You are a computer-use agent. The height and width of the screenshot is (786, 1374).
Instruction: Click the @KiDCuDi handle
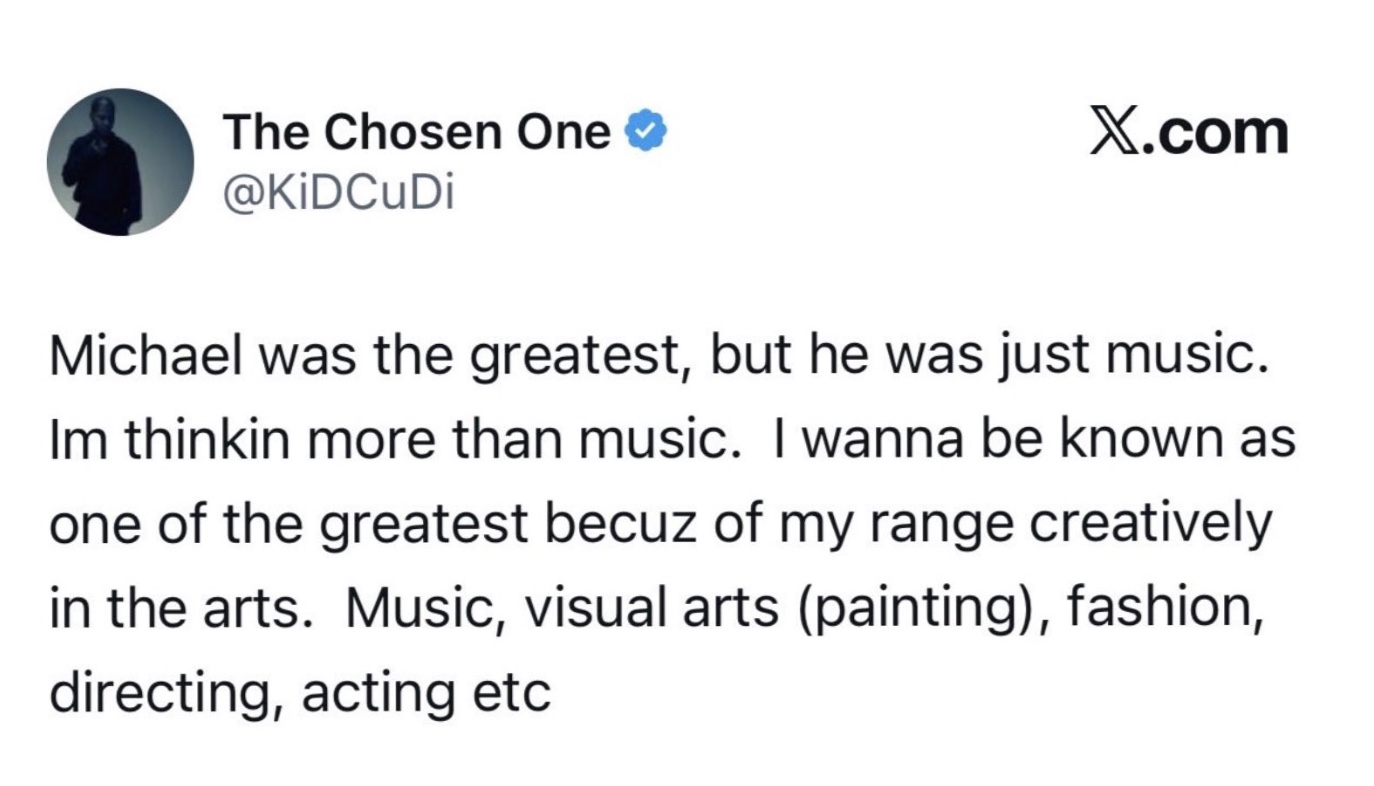[338, 193]
